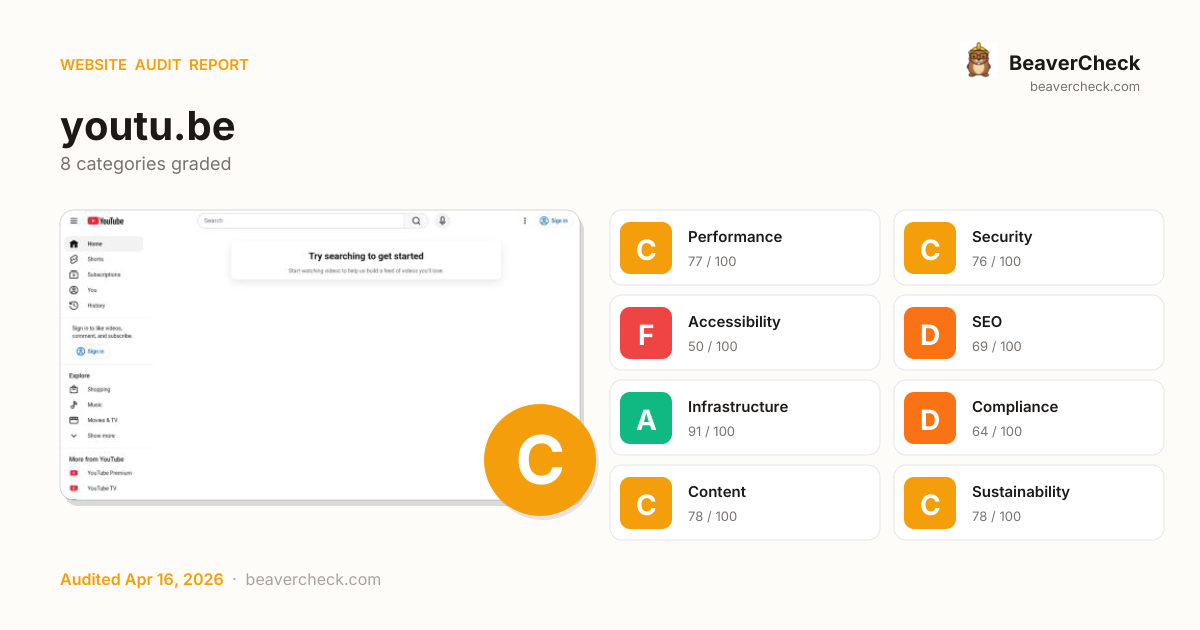Select the Performance grade C badge

(x=646, y=248)
